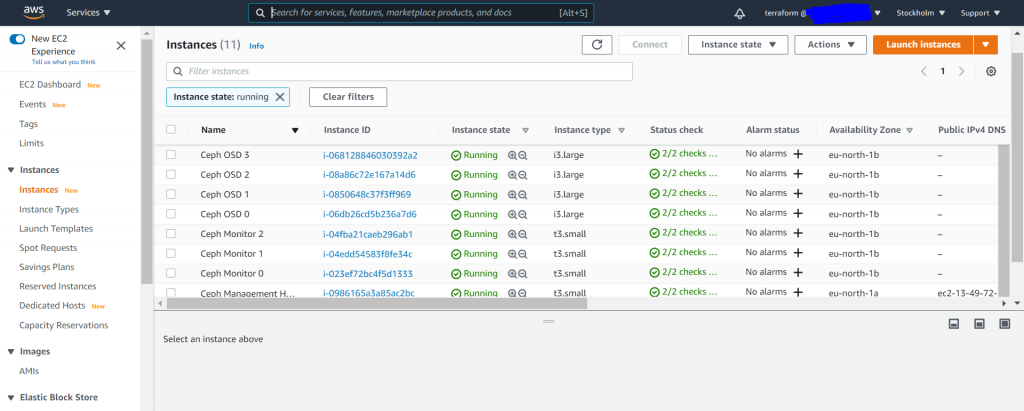Image resolution: width=1024 pixels, height=411 pixels.
Task: Refresh the instances list
Action: click(x=597, y=44)
